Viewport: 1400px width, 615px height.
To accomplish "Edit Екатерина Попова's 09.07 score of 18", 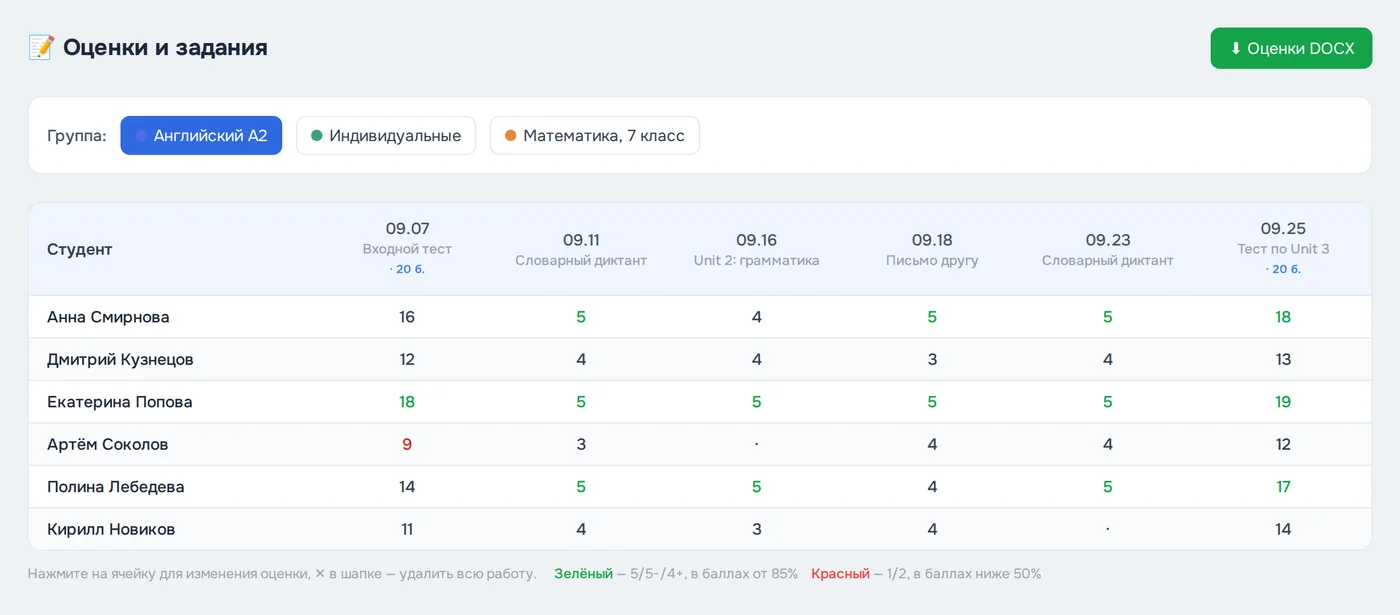I will 407,402.
